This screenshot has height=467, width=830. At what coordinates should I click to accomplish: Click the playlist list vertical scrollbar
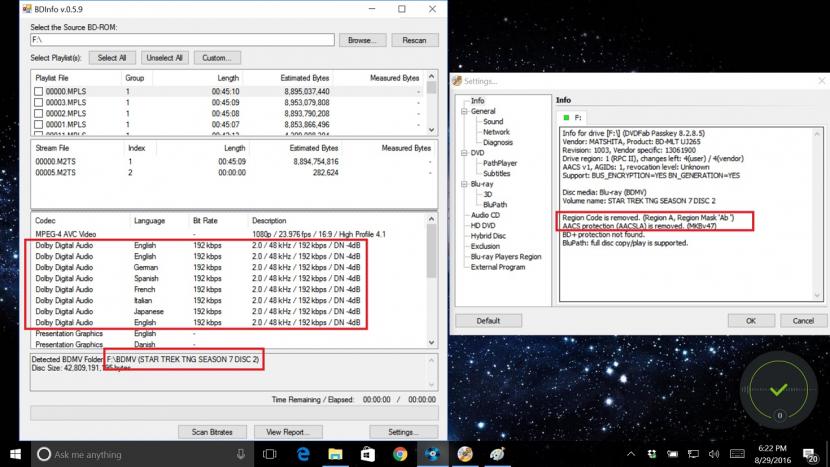pos(431,107)
